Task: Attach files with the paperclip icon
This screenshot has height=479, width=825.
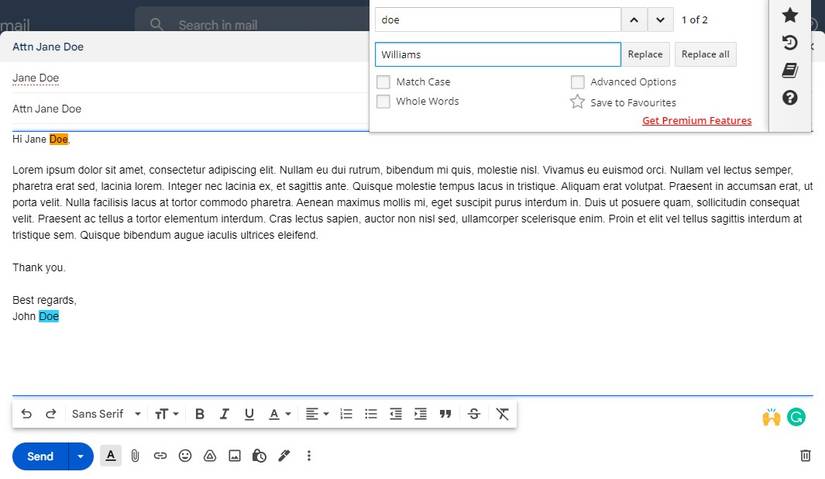Action: pos(135,456)
